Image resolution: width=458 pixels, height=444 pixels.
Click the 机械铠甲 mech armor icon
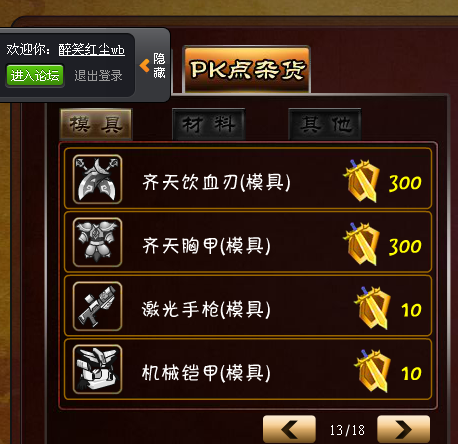[x=97, y=369]
